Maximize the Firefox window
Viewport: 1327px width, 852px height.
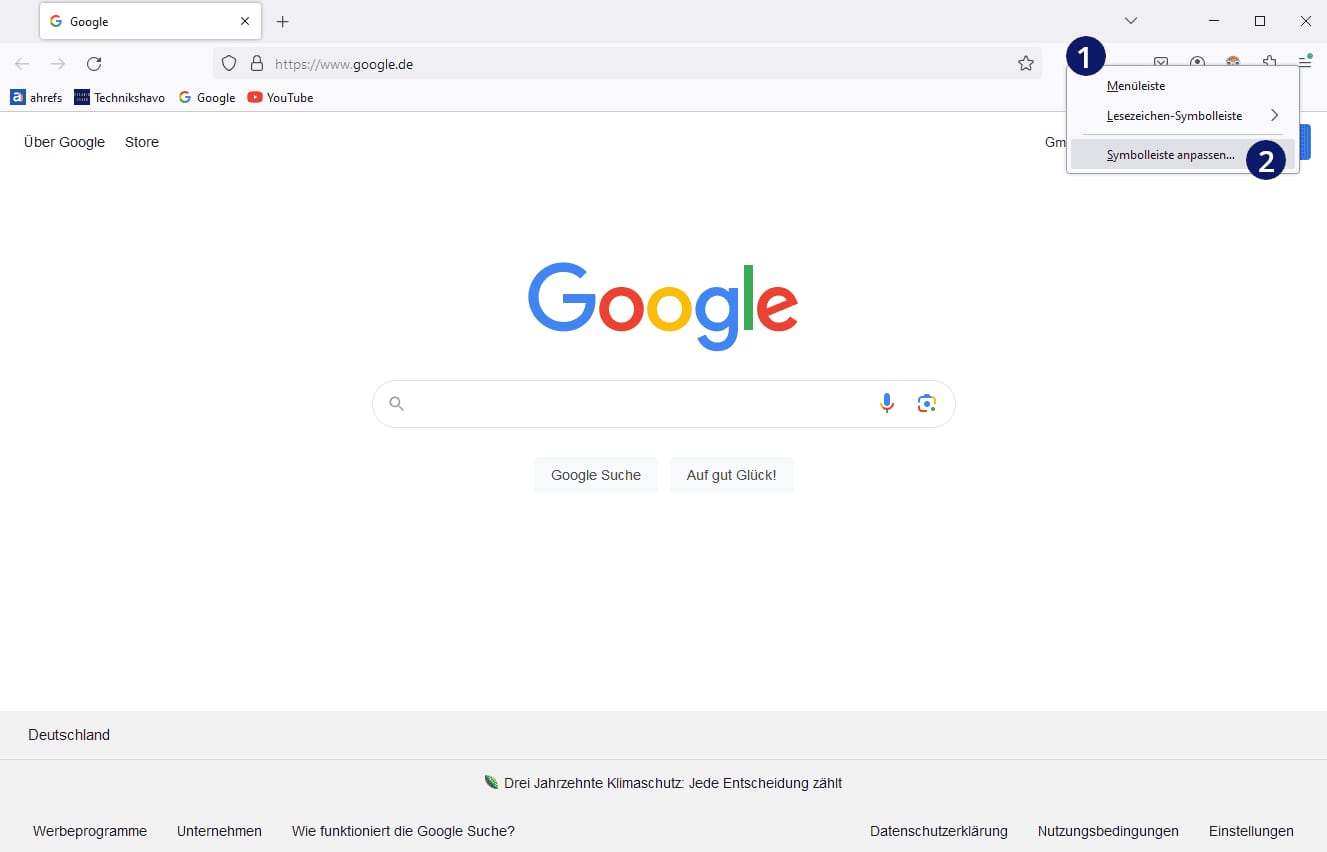click(1260, 21)
